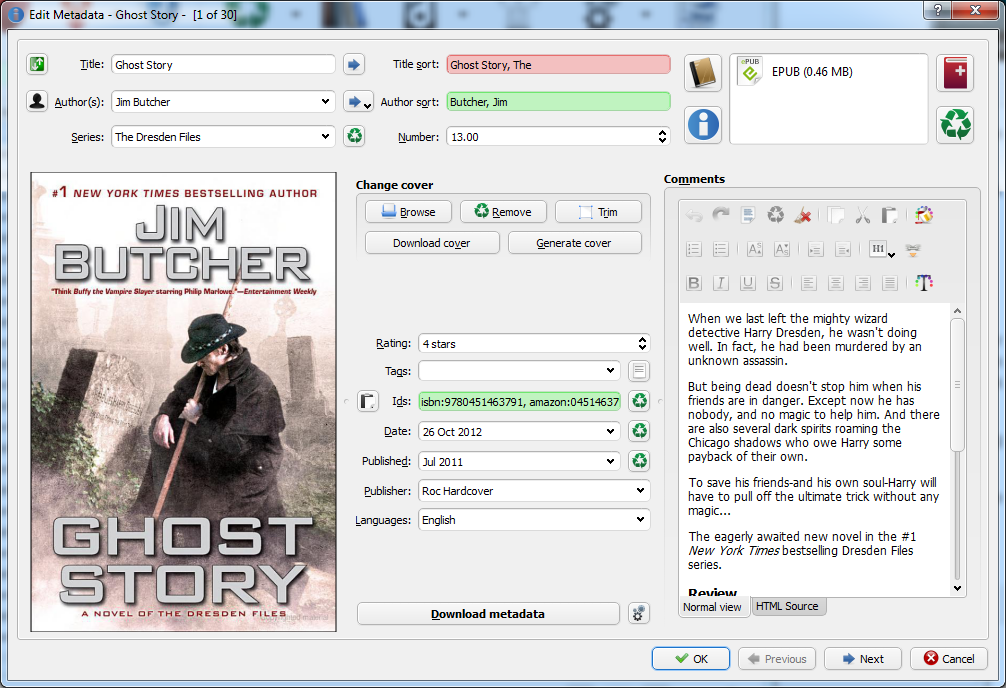Click the copy icon in Comments toolbar

click(x=835, y=215)
